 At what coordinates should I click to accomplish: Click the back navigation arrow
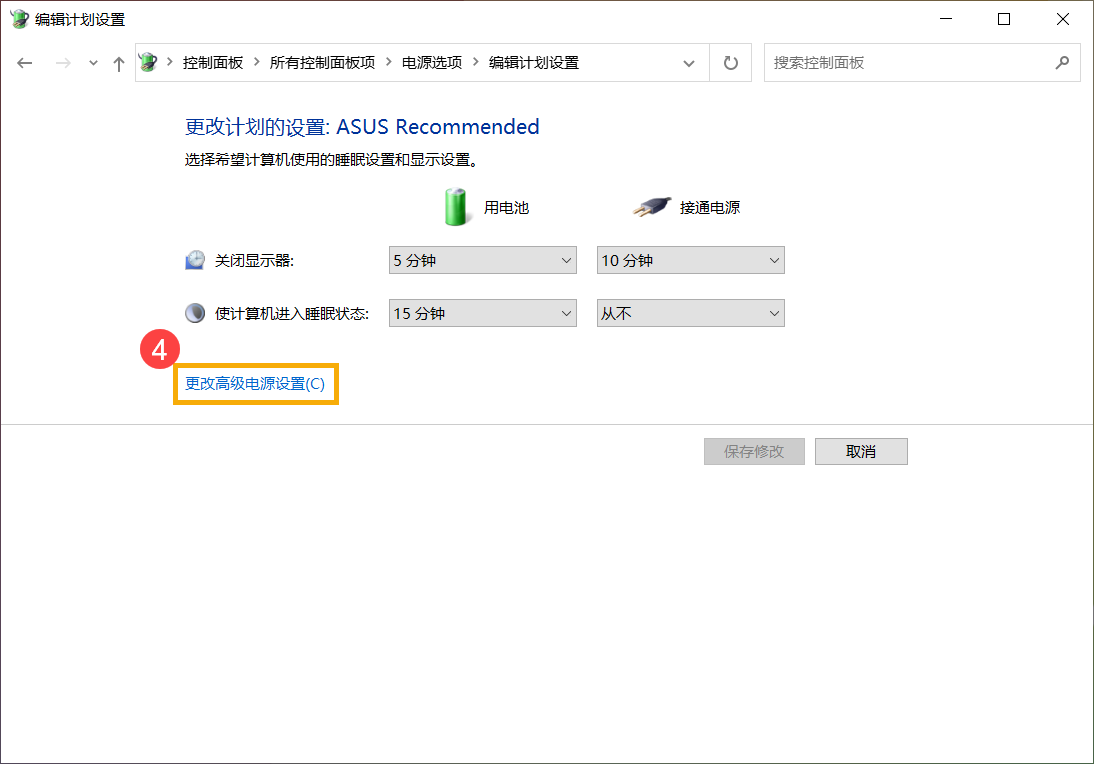[x=24, y=62]
